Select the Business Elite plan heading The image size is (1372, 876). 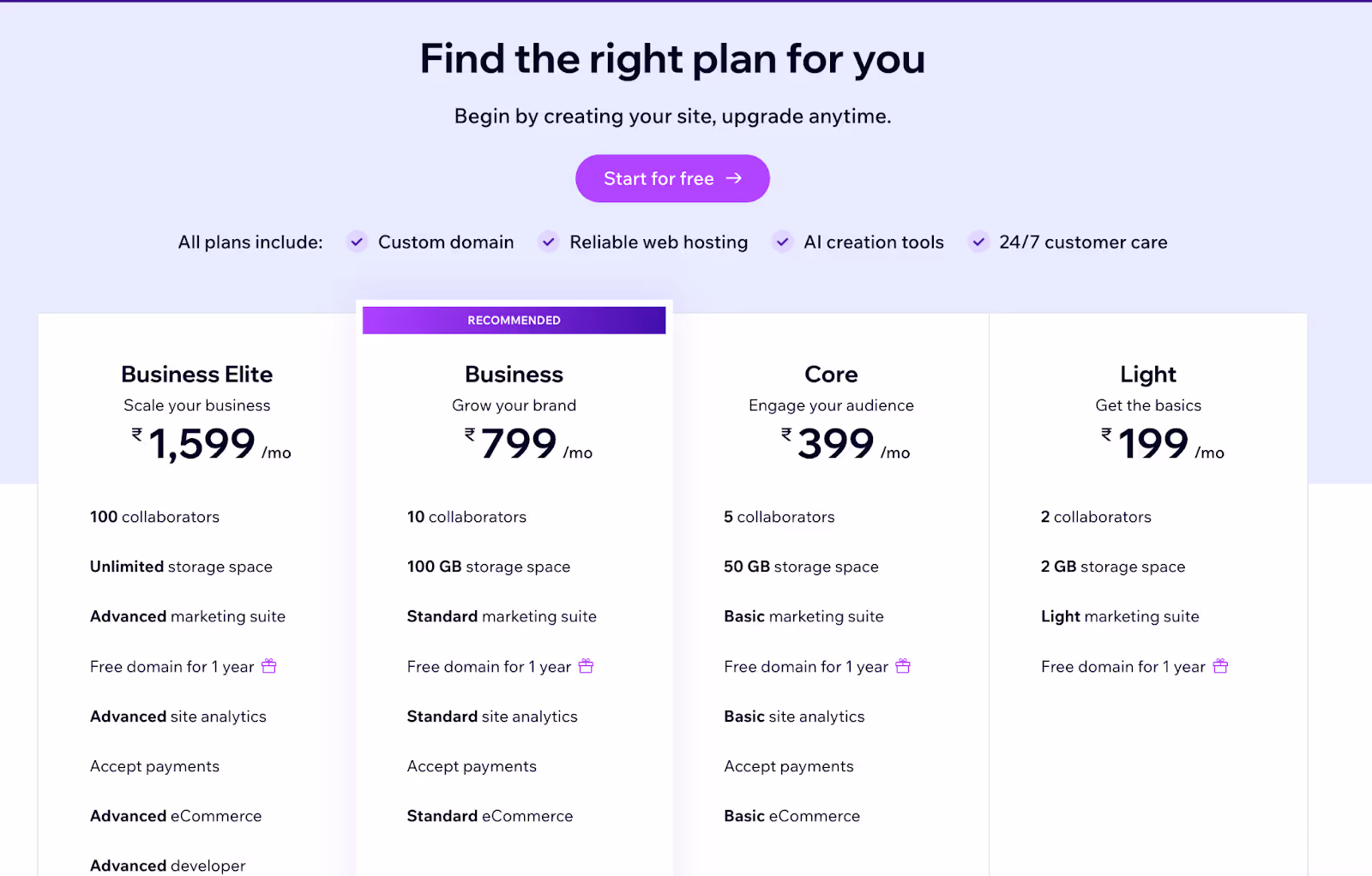[197, 375]
